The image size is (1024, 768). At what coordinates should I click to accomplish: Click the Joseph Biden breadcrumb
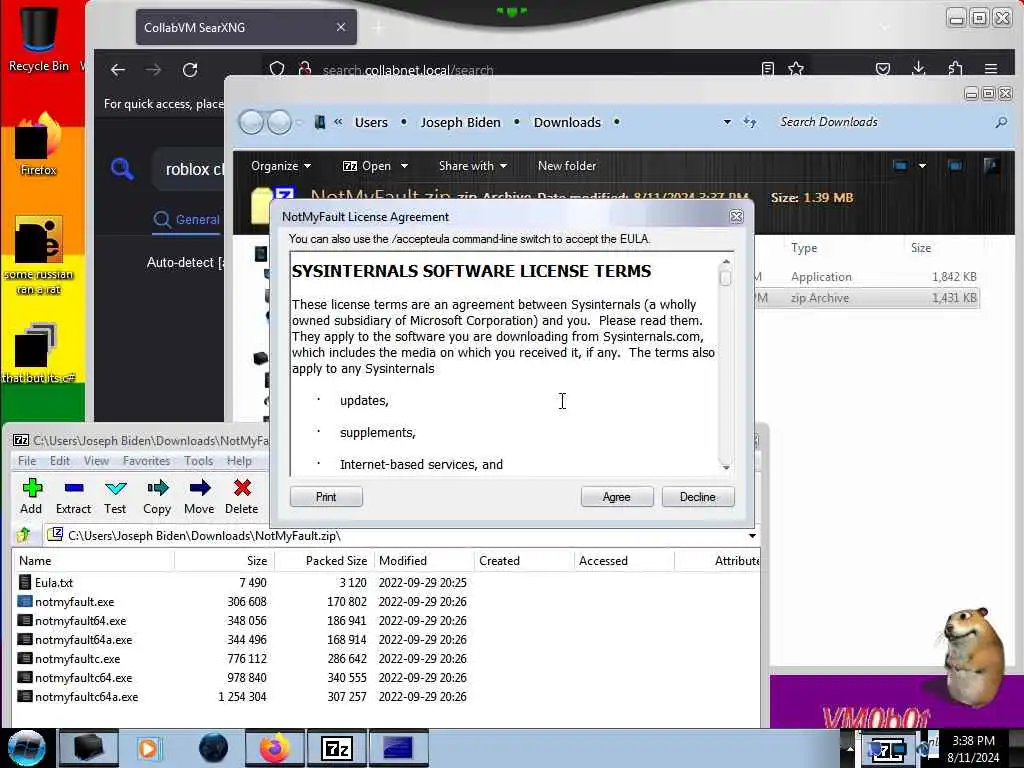point(460,122)
